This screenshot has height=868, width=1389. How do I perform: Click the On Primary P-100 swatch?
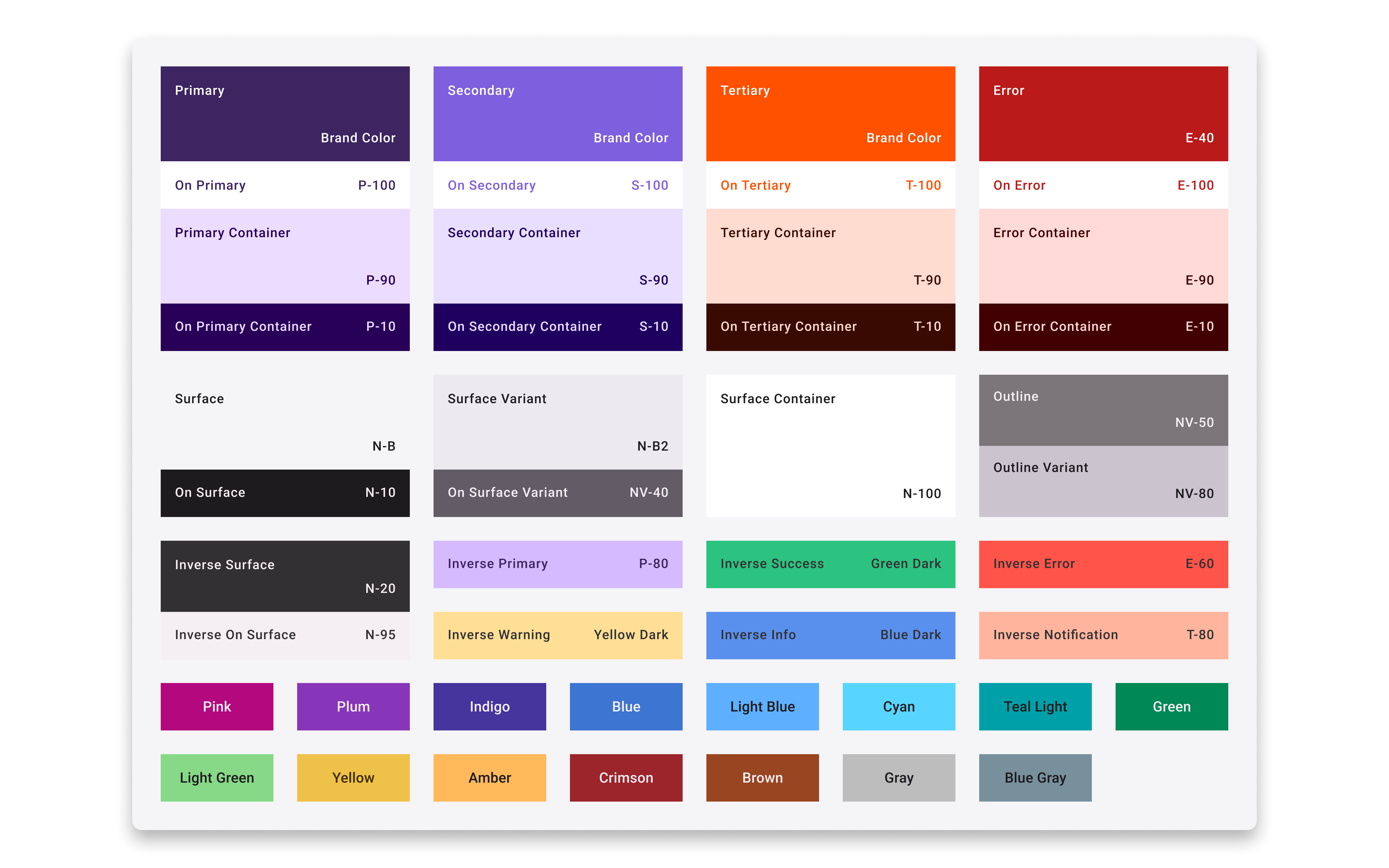pos(285,185)
